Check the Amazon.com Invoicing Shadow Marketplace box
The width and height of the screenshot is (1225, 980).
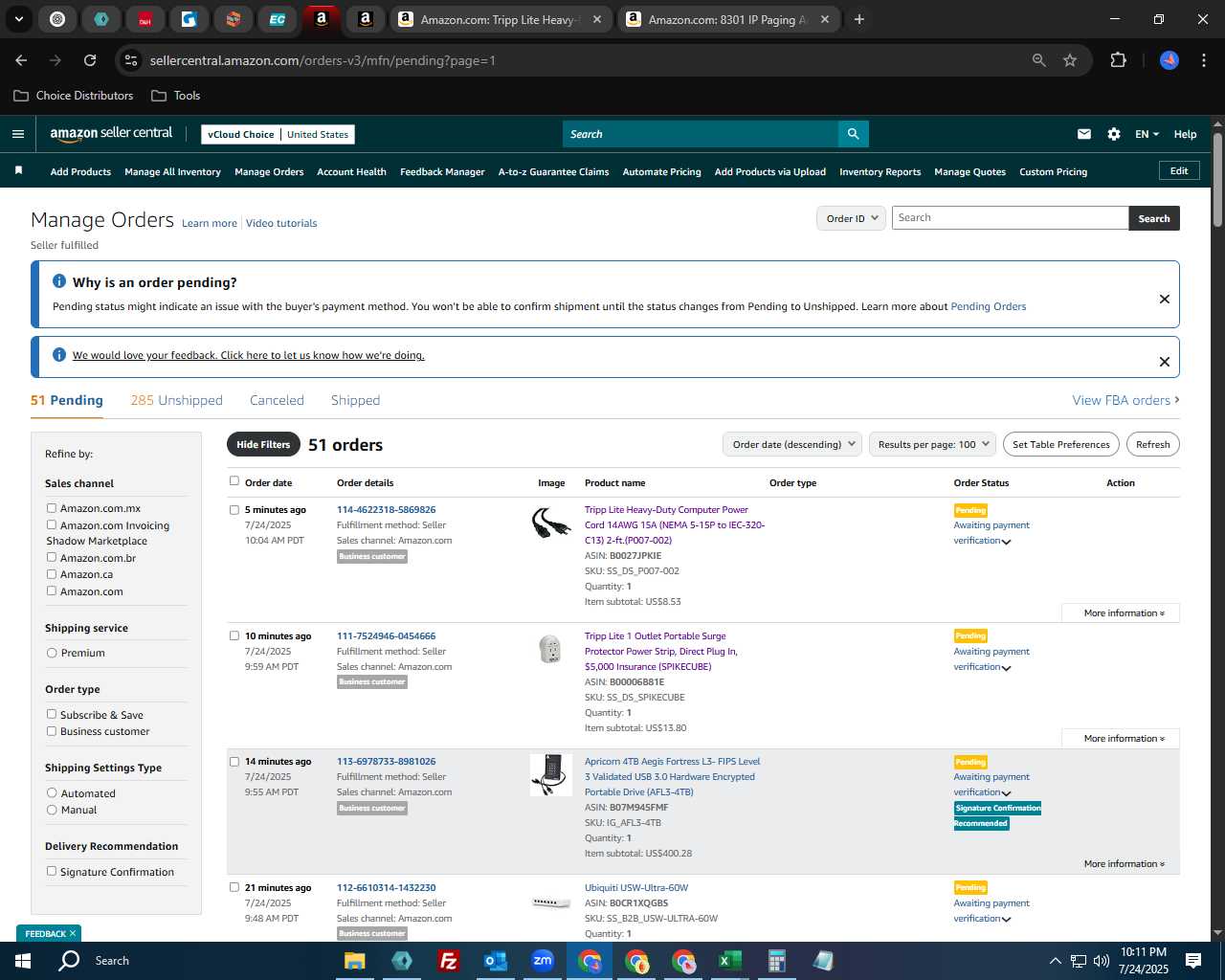coord(52,524)
